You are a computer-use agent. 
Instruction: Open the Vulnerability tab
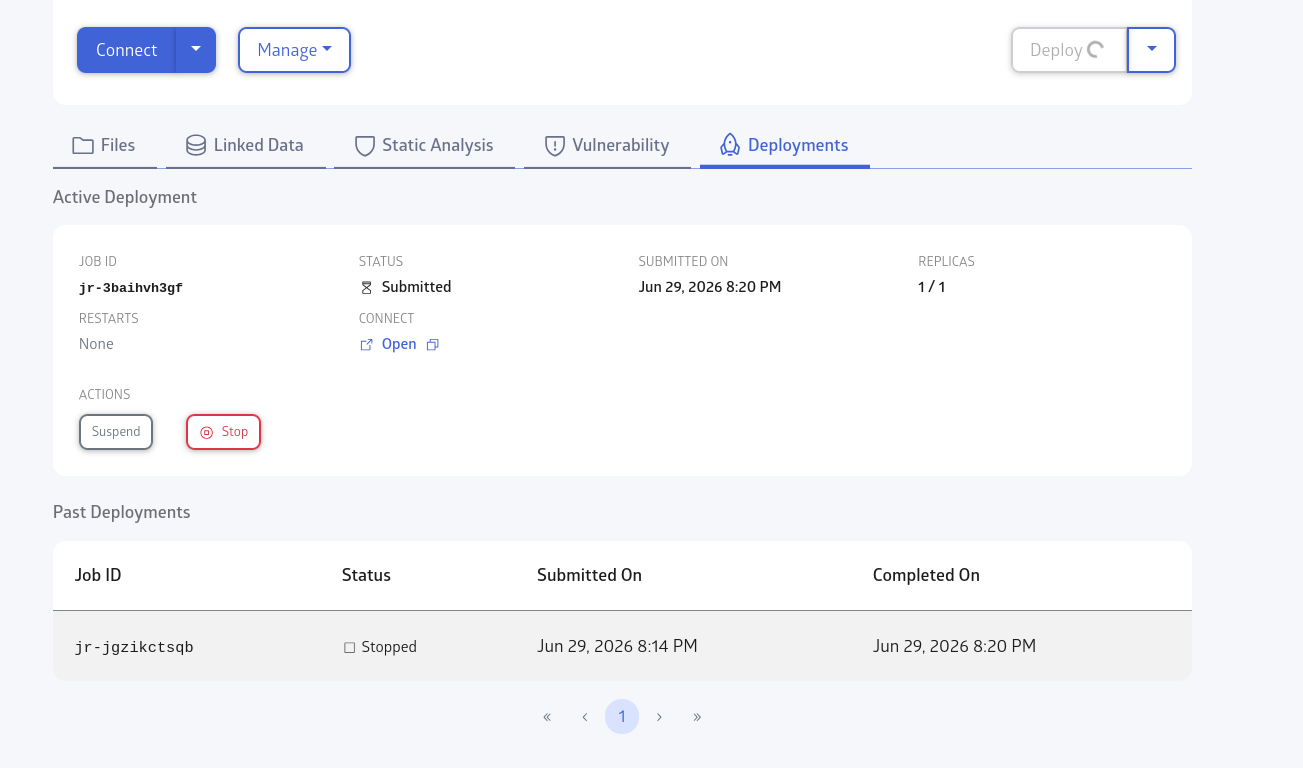607,145
